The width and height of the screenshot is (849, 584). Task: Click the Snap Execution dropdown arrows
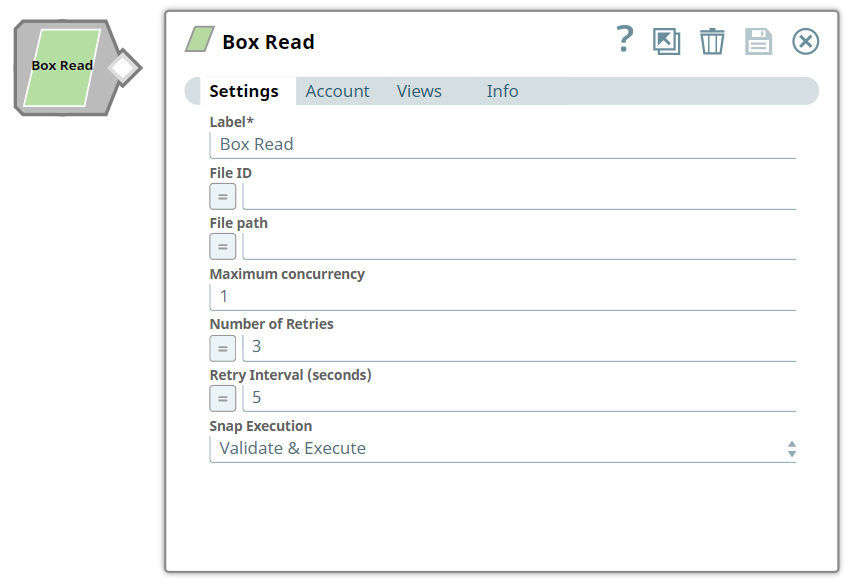[x=792, y=449]
